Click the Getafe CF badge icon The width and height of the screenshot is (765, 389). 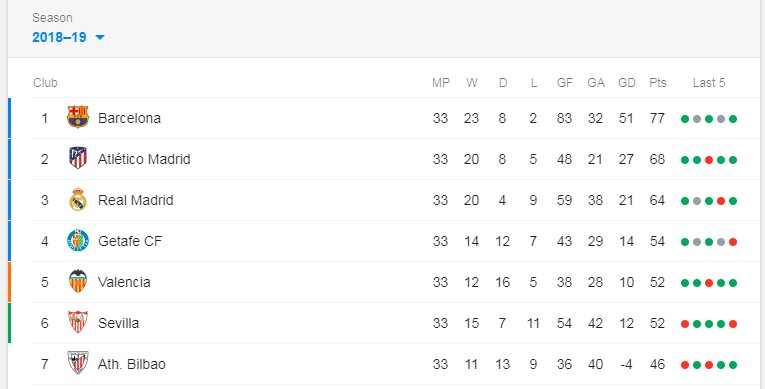click(x=78, y=241)
